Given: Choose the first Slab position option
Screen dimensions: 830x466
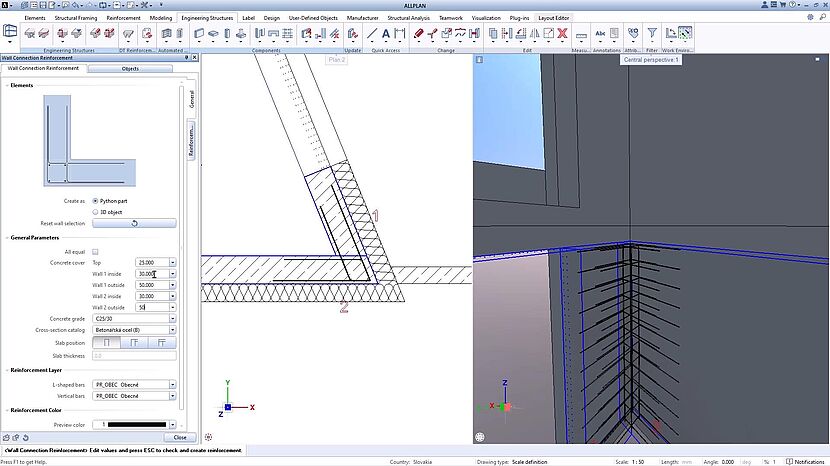Looking at the screenshot, I should coord(106,343).
